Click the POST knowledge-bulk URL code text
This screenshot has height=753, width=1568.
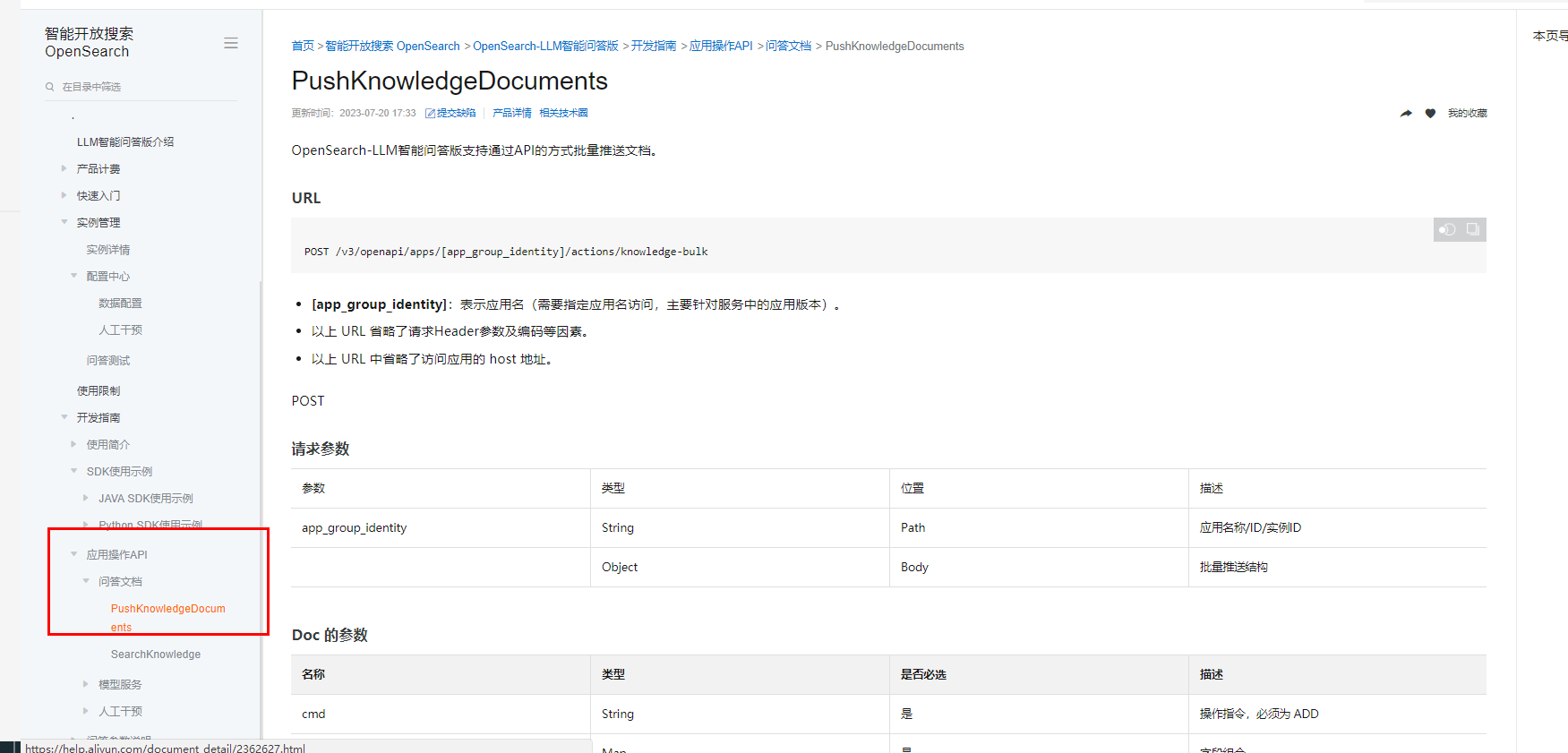point(506,252)
